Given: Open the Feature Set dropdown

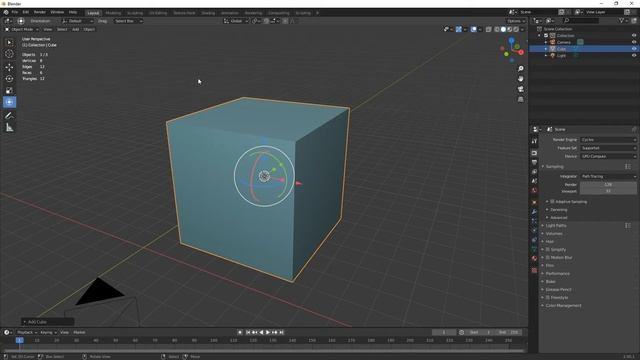Looking at the screenshot, I should pyautogui.click(x=608, y=148).
